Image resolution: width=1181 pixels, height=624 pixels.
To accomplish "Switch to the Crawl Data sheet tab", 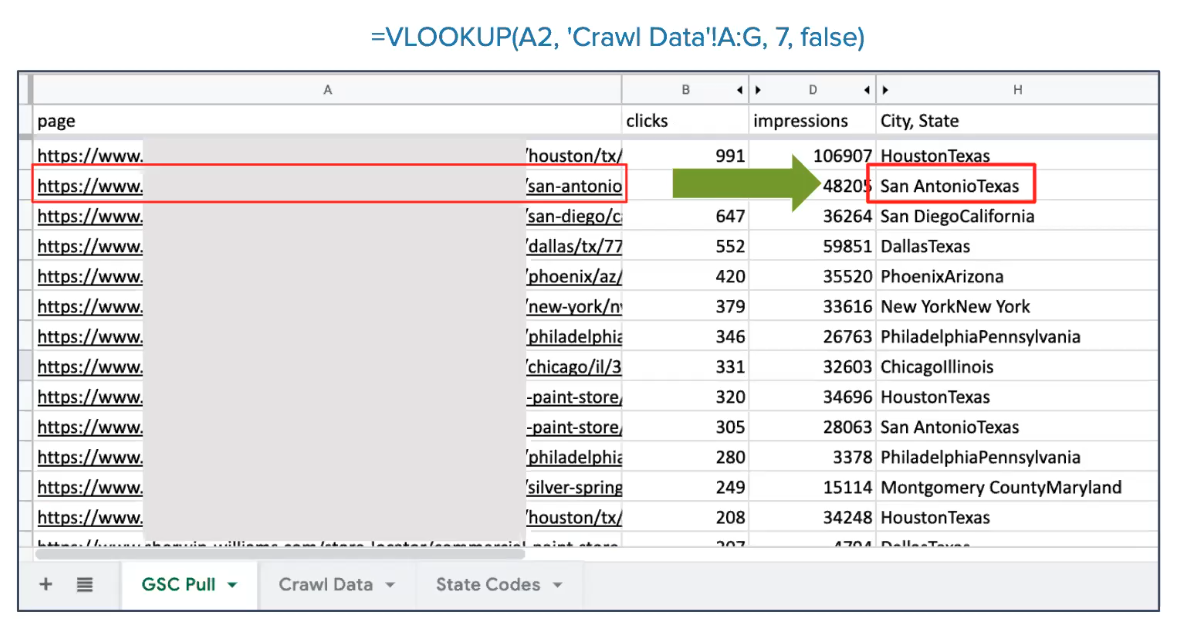I will (325, 585).
